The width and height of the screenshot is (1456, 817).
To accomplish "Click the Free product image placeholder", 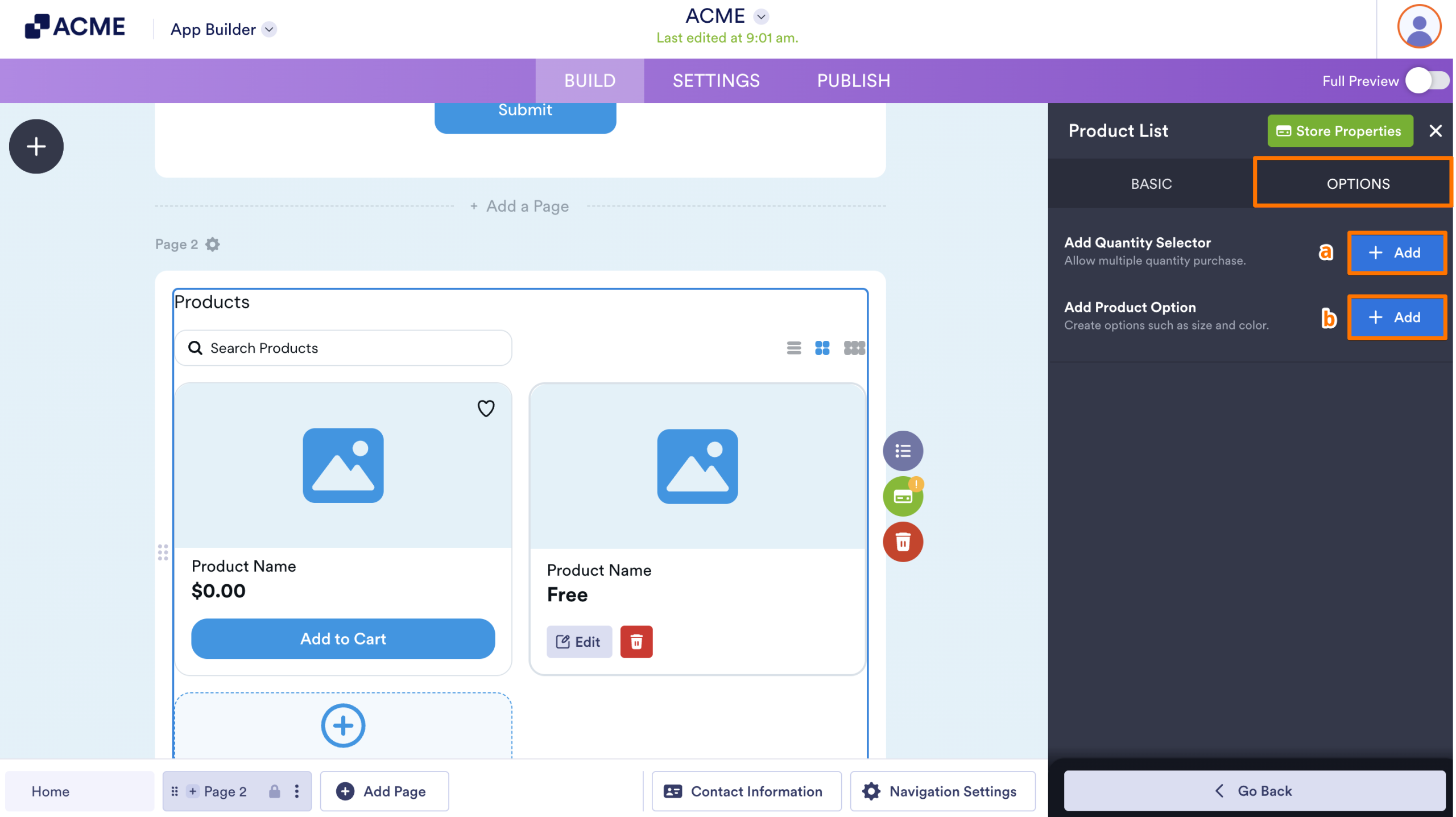I will [x=698, y=467].
